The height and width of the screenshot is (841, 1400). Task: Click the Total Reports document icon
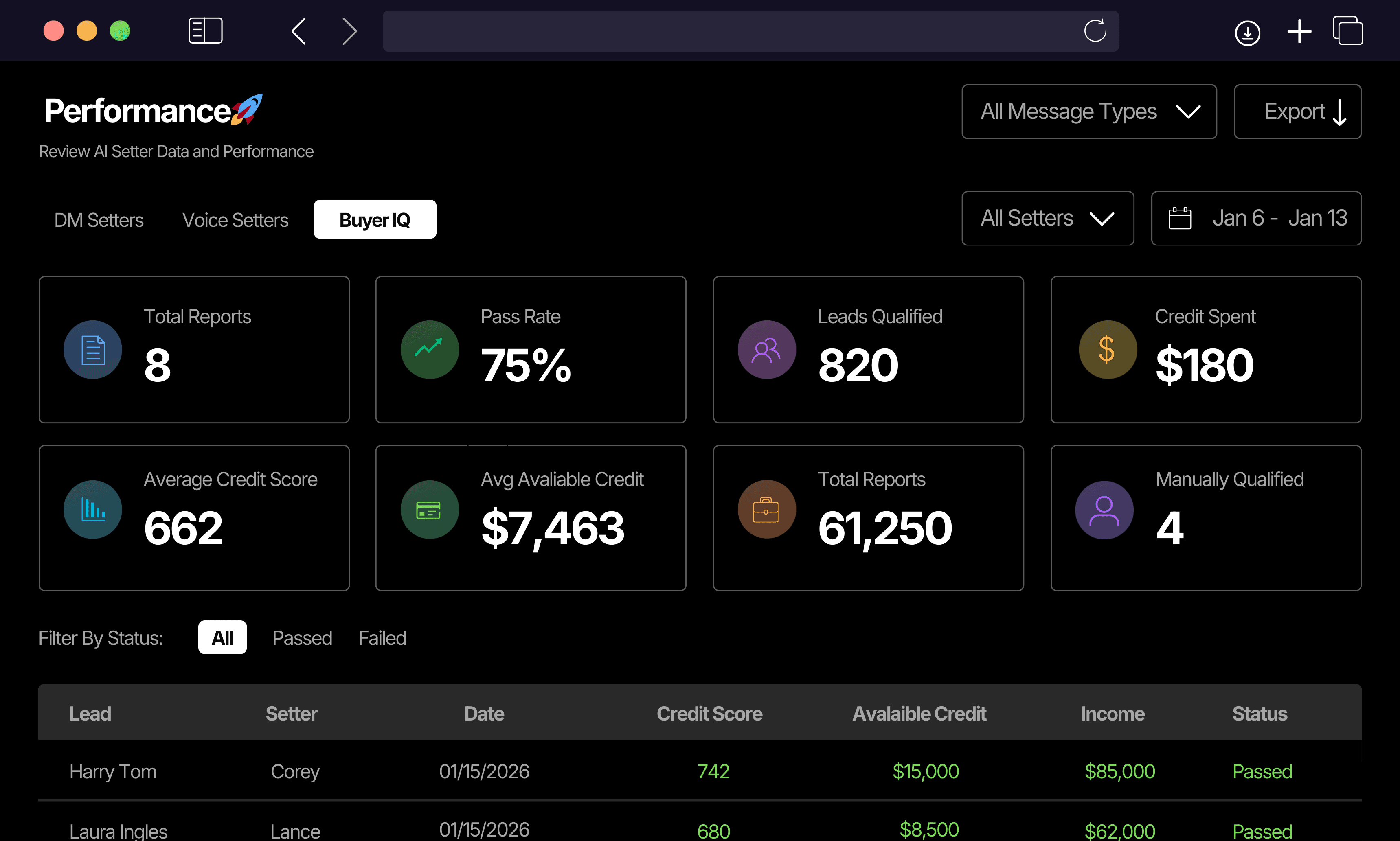(92, 350)
